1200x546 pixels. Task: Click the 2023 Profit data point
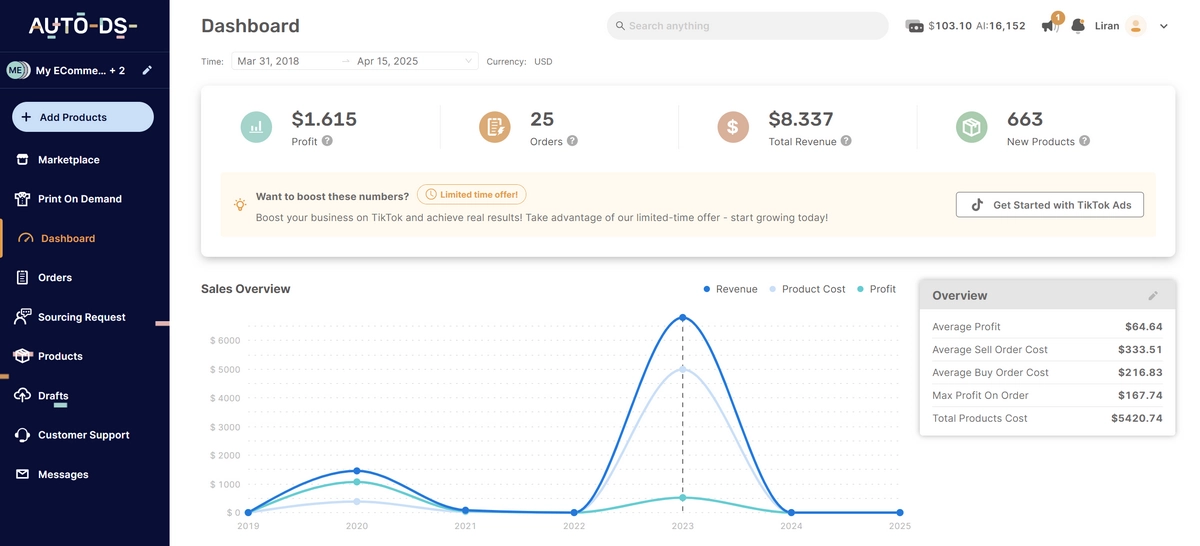[x=683, y=497]
